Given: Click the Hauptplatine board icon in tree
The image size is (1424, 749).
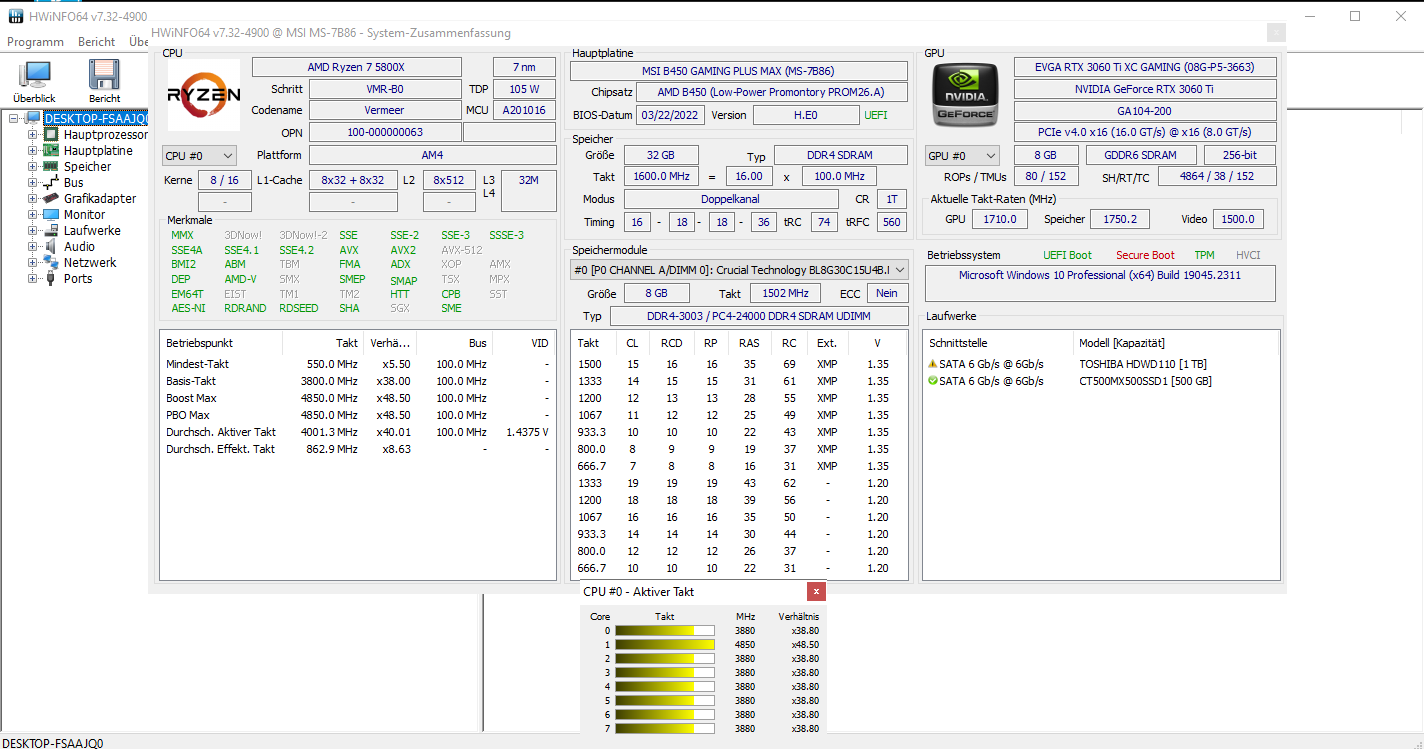Looking at the screenshot, I should click(x=51, y=151).
